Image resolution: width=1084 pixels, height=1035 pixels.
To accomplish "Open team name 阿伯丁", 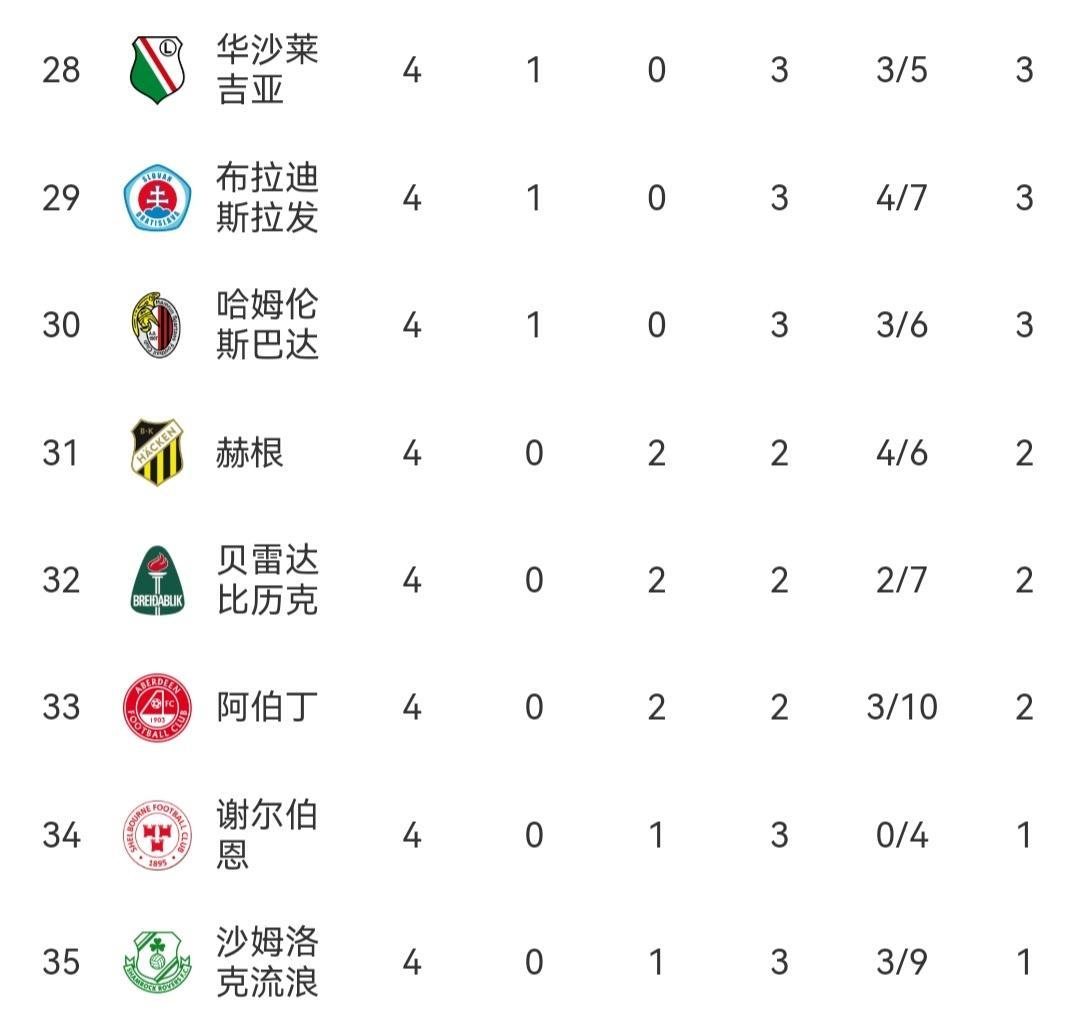I will click(267, 708).
